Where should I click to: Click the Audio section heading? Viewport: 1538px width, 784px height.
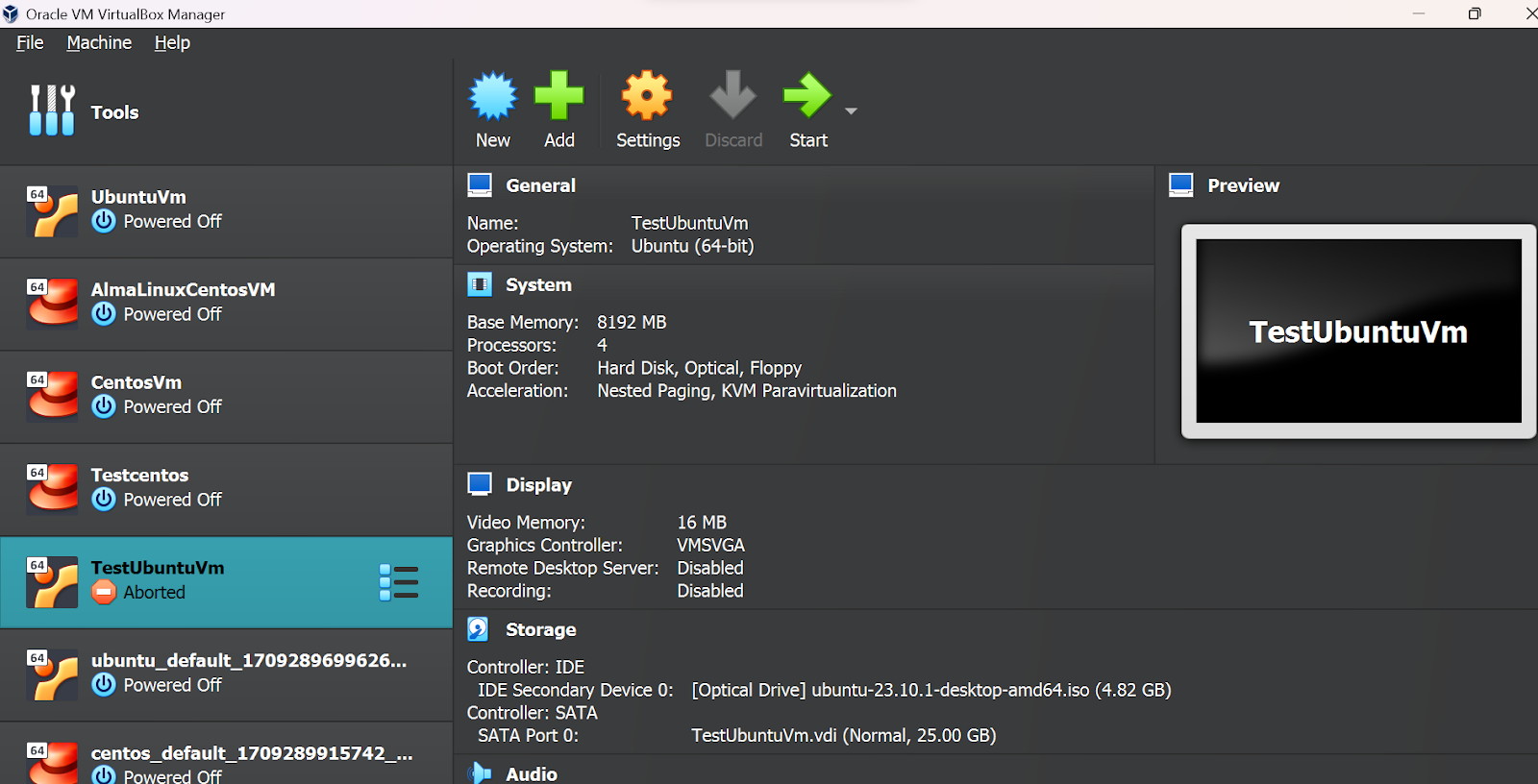click(x=532, y=773)
